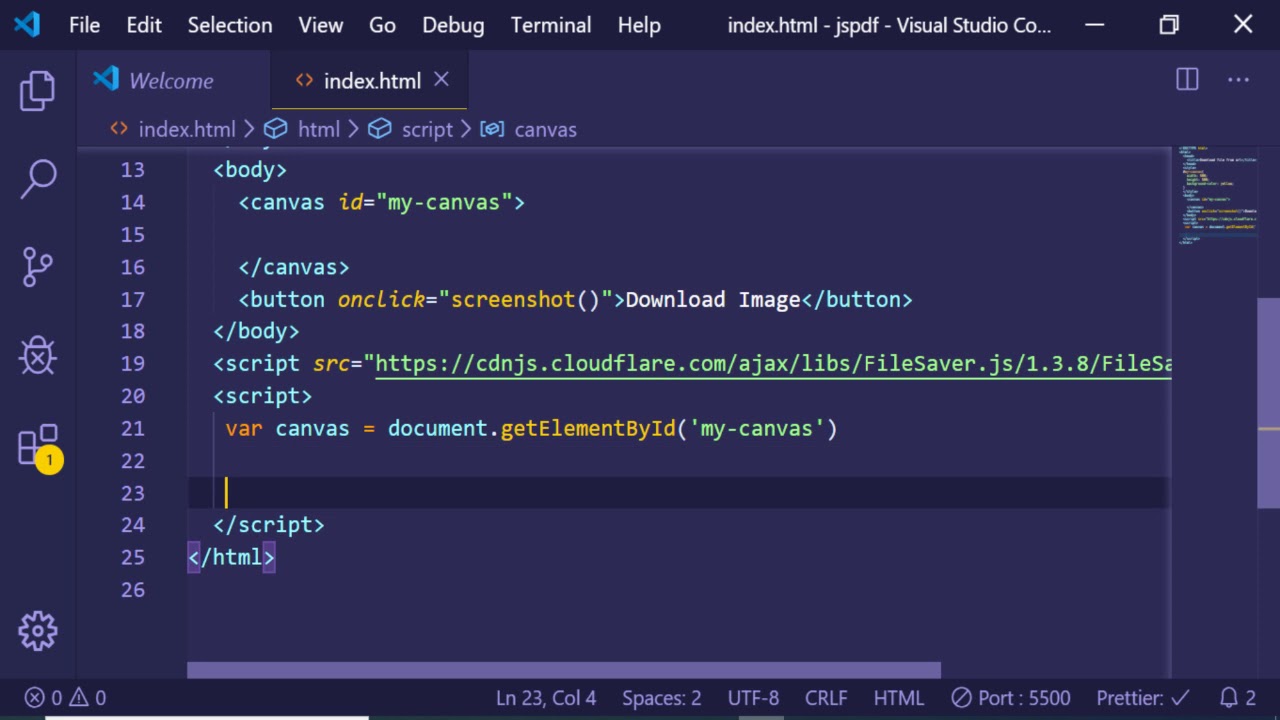Click the Prettier formatter status item

point(1142,698)
